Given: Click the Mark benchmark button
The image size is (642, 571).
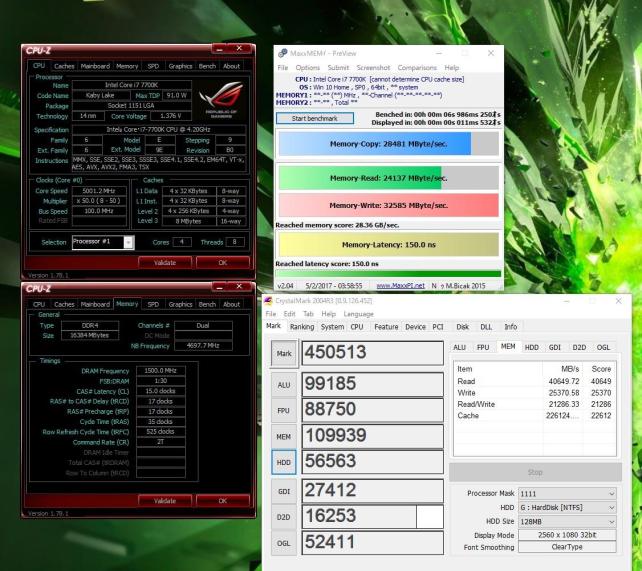Looking at the screenshot, I should 284,353.
